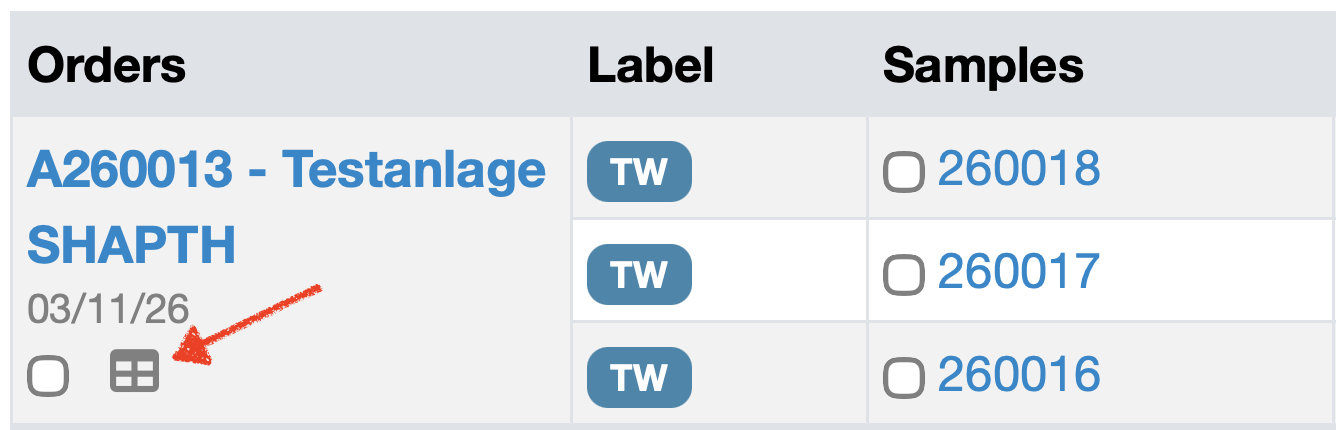
Task: Click the Orders column header
Action: point(107,66)
